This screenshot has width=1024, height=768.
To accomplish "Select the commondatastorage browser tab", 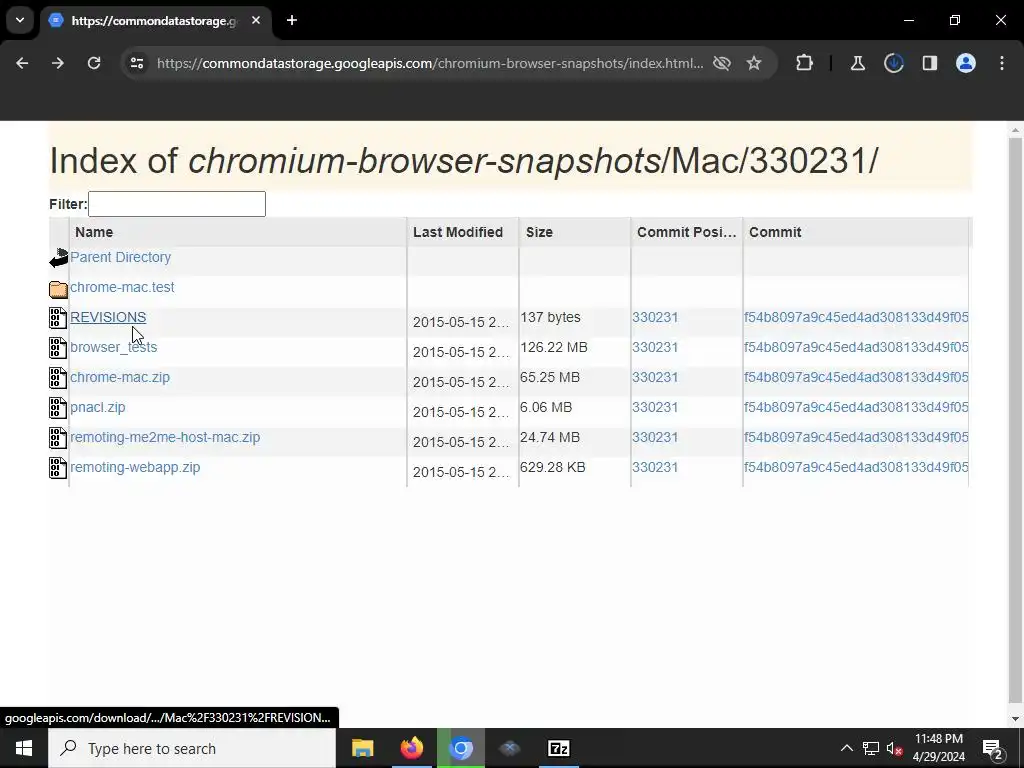I will click(x=155, y=21).
